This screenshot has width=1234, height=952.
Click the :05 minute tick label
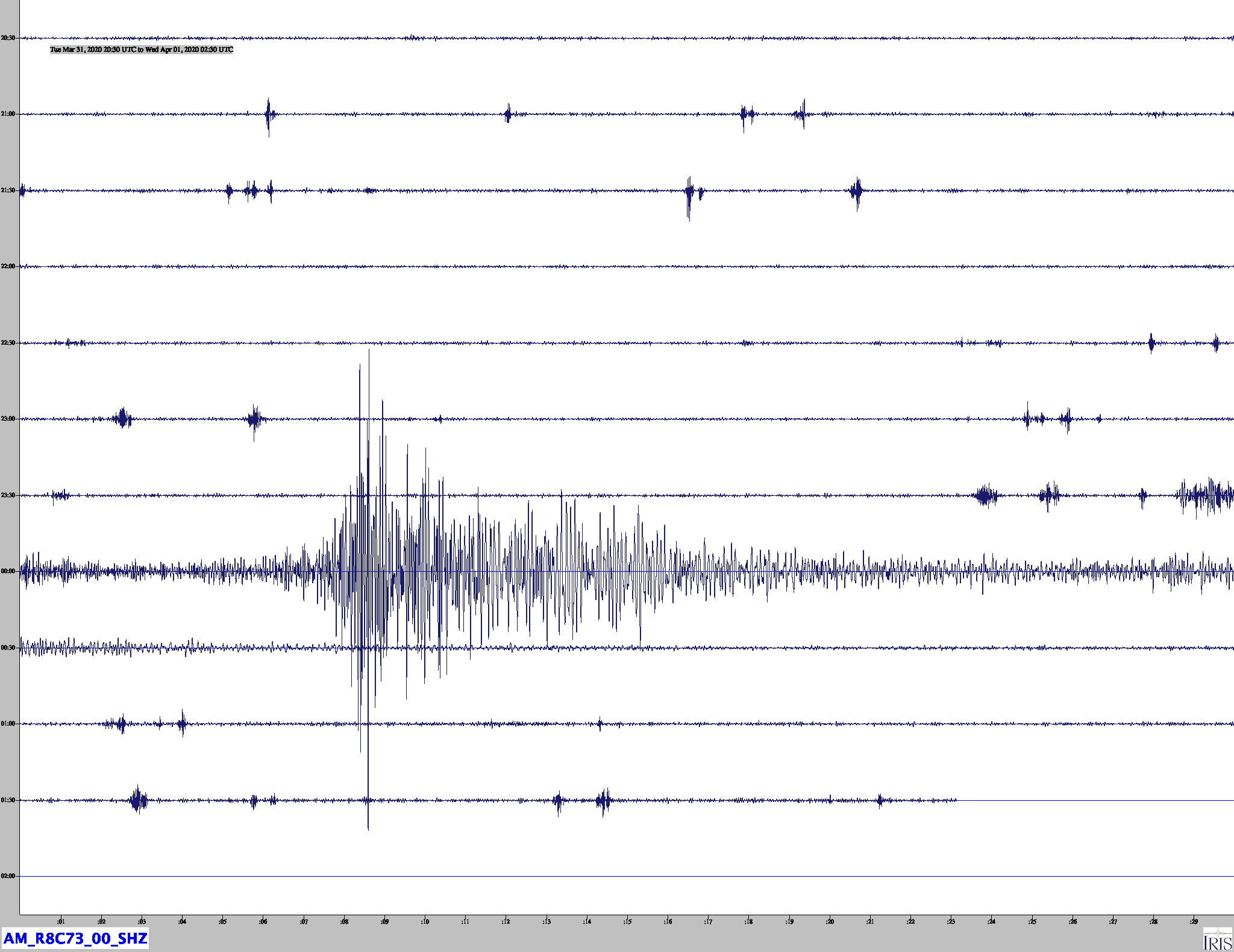coord(222,921)
